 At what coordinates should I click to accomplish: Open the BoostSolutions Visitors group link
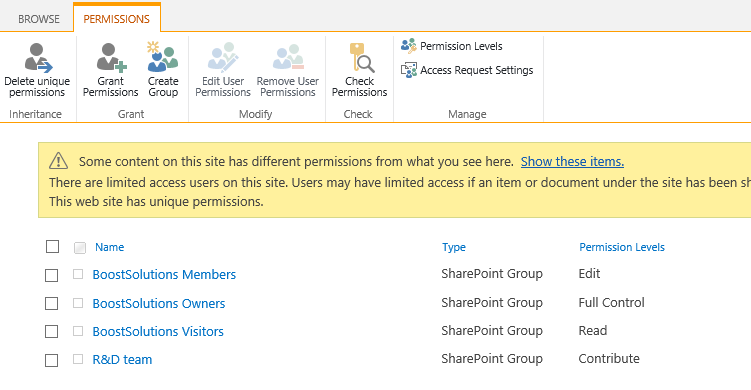pos(158,332)
